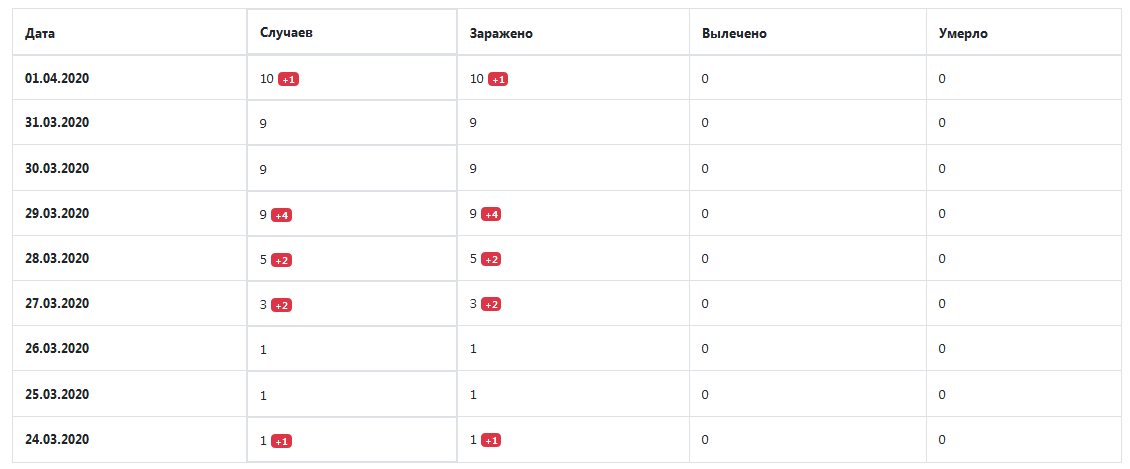
Task: Select the 30.03.2020 date cell
Action: [x=57, y=168]
